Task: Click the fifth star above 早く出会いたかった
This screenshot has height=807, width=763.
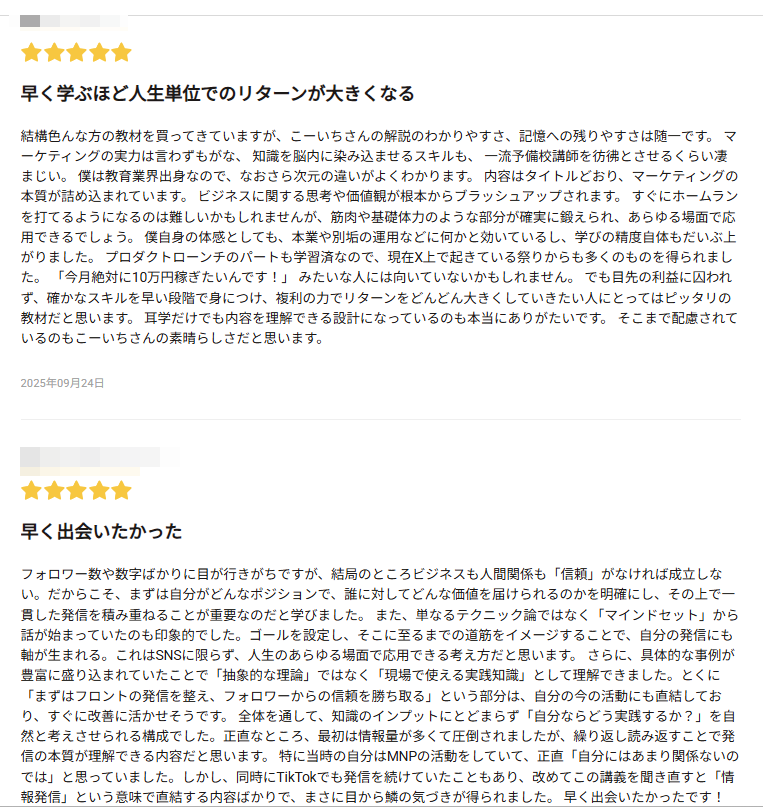Action: (x=121, y=490)
